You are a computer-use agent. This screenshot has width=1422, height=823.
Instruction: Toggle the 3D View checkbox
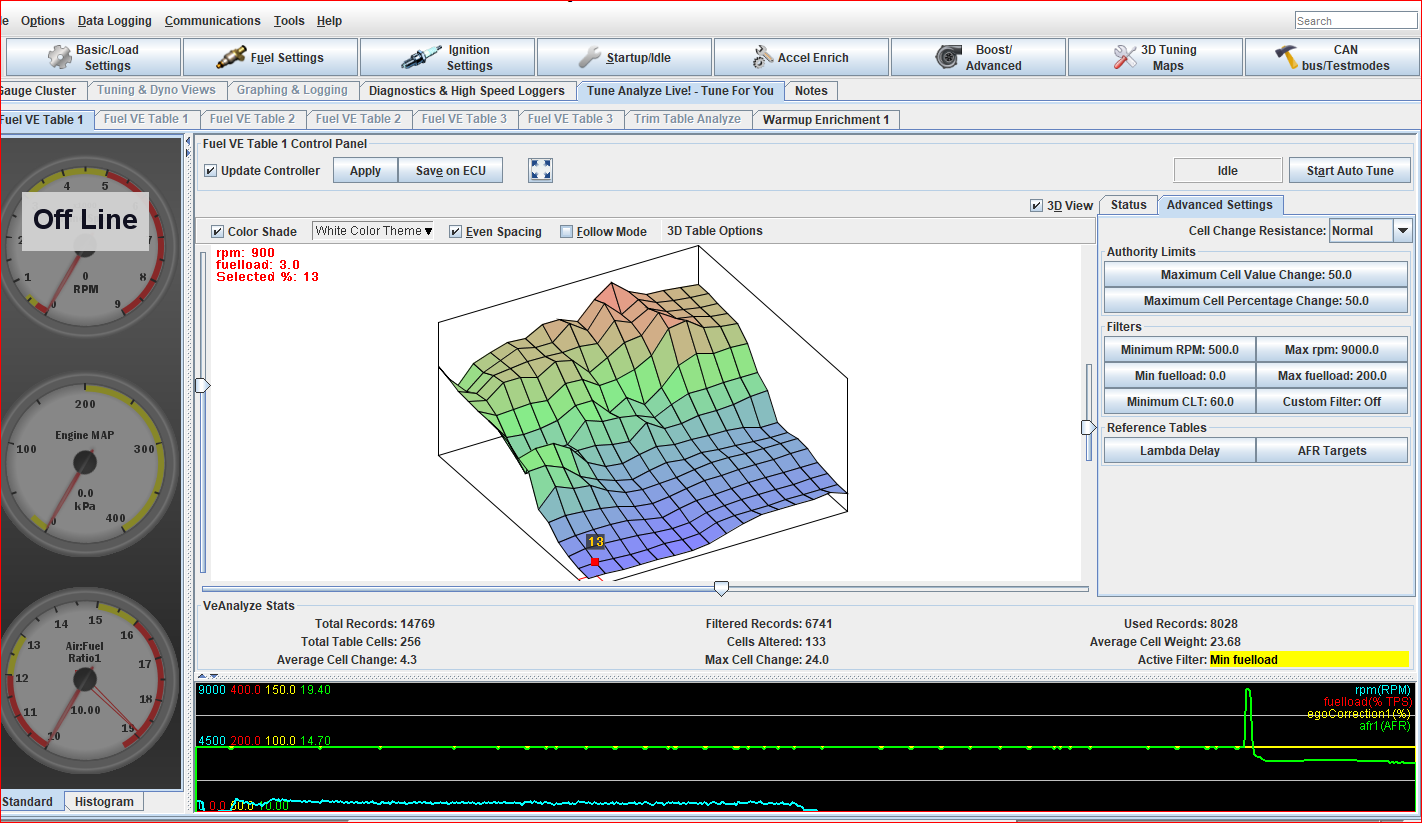(1036, 206)
